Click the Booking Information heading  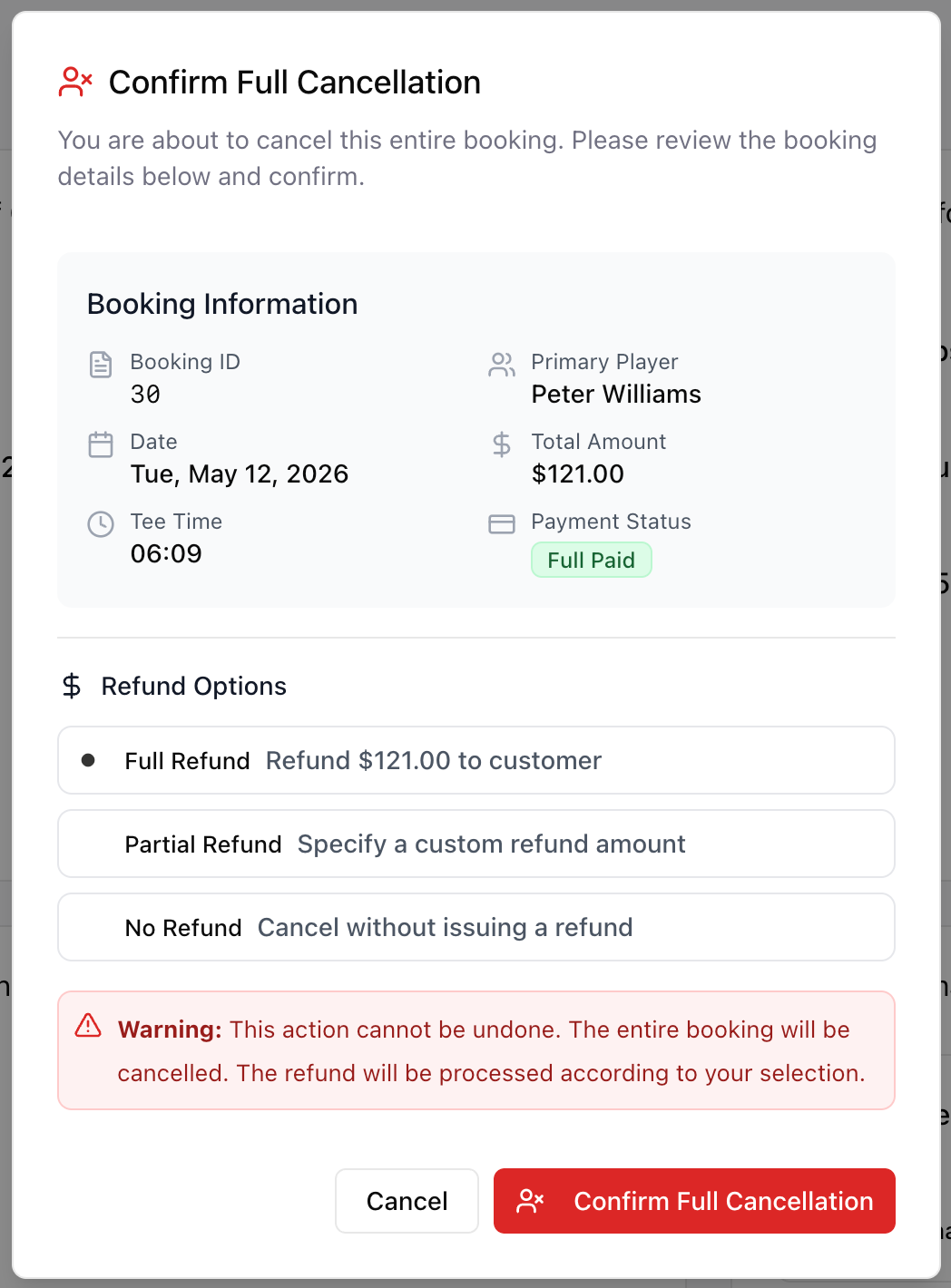[x=222, y=304]
